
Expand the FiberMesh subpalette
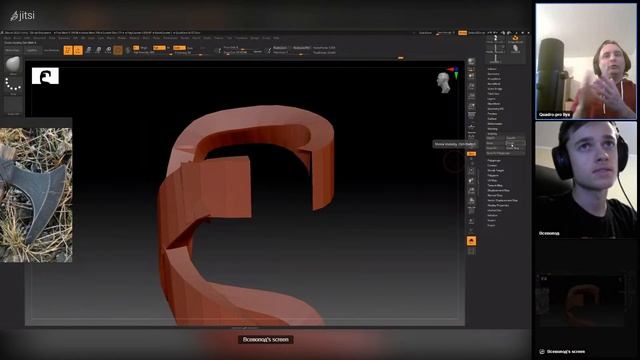pyautogui.click(x=494, y=103)
